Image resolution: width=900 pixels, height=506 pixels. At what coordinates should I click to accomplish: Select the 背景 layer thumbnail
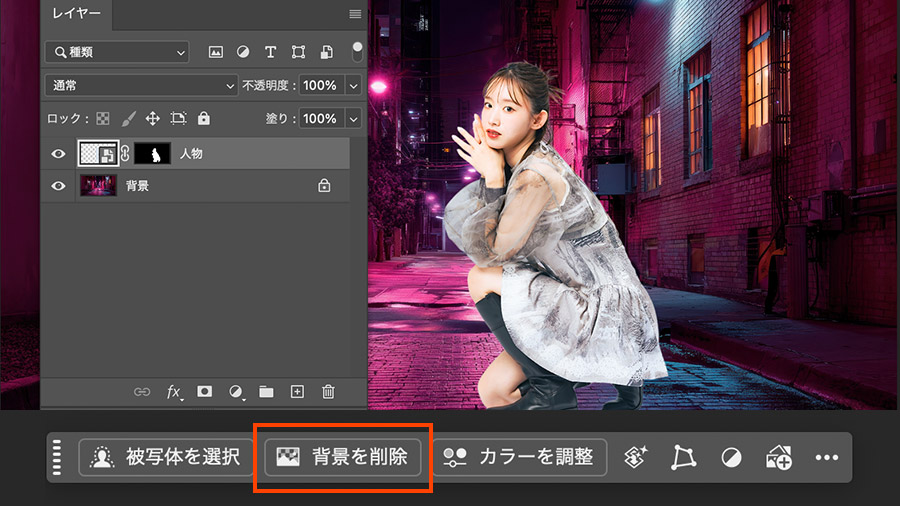click(98, 186)
